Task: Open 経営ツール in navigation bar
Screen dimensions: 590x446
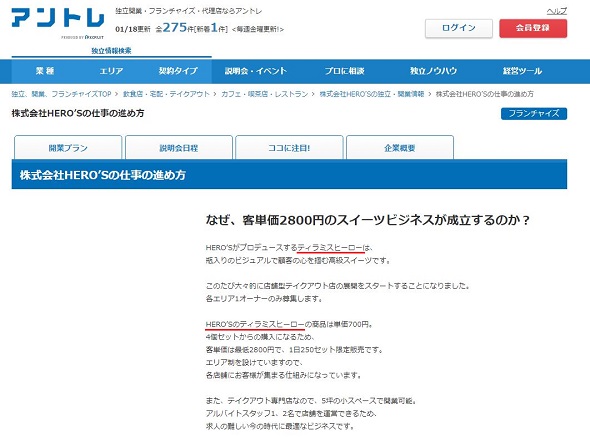Action: click(522, 71)
